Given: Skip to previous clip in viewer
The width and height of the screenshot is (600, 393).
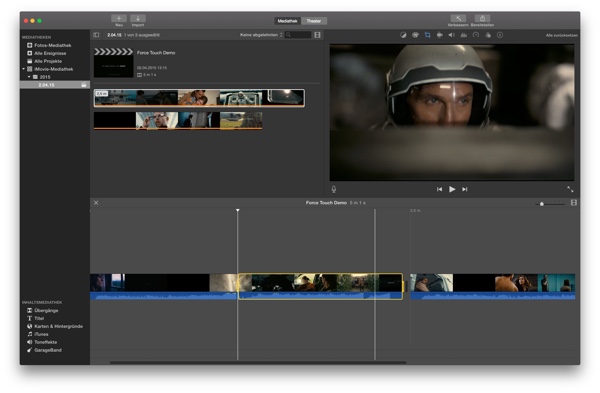Looking at the screenshot, I should (439, 189).
